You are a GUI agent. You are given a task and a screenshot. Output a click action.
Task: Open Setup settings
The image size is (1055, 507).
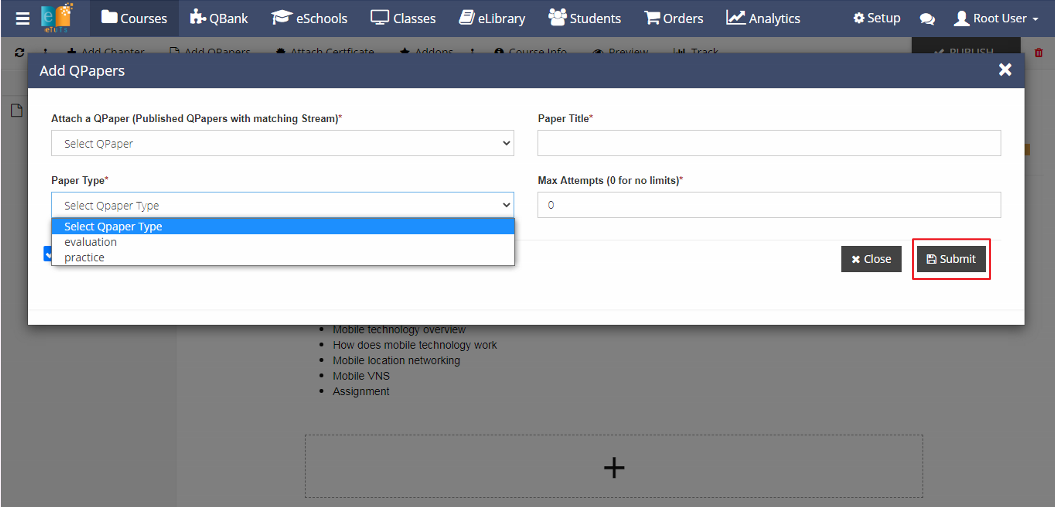coord(877,18)
